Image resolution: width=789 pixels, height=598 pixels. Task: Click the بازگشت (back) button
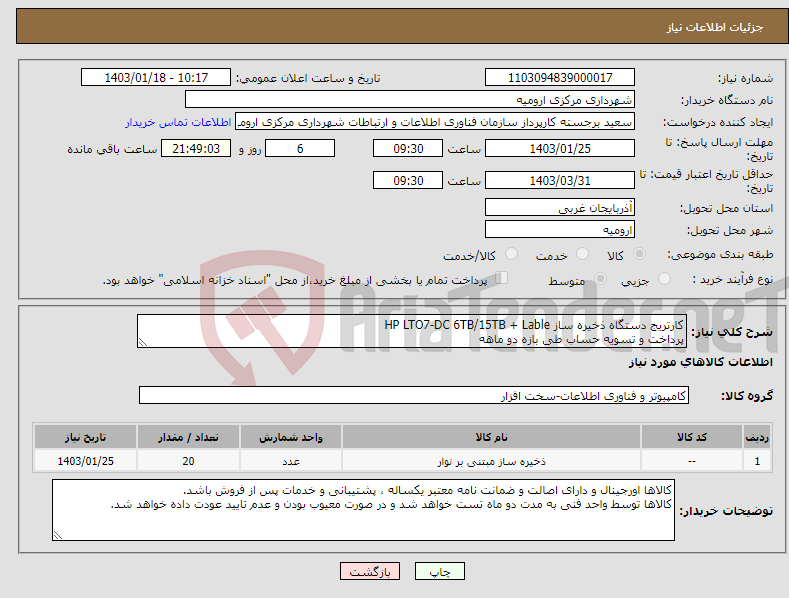point(370,571)
